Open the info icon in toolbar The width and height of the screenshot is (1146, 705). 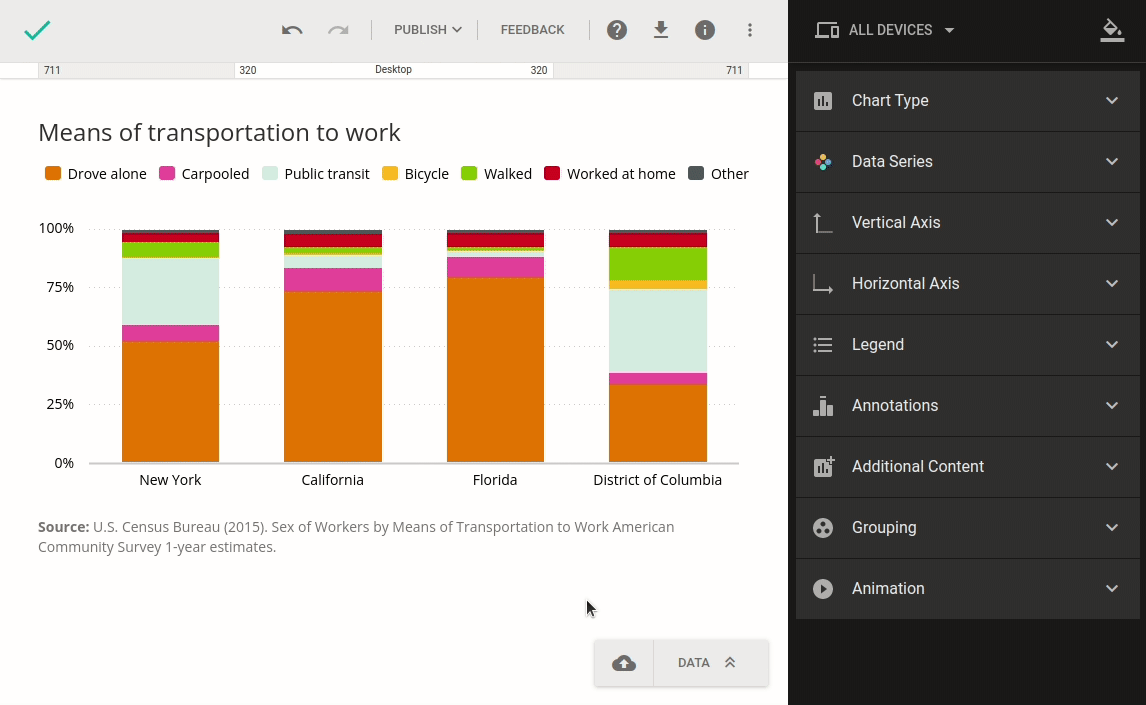point(705,30)
